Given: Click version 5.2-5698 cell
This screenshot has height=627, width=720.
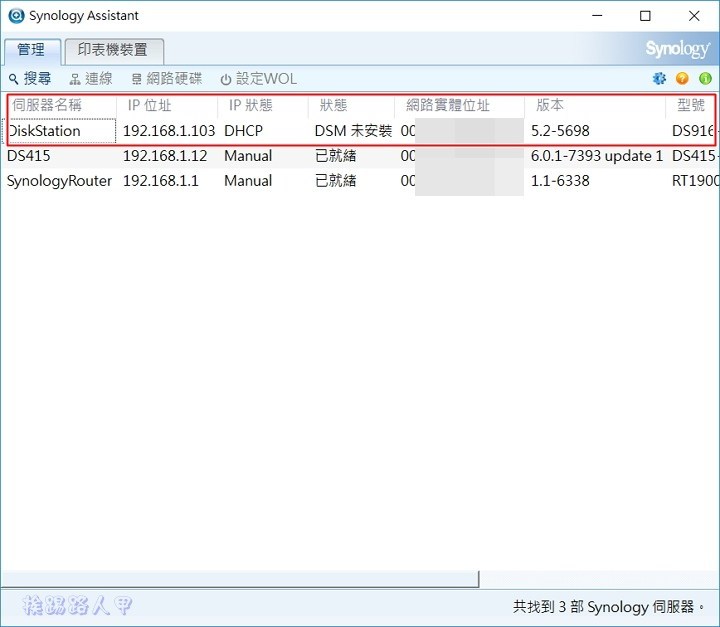Looking at the screenshot, I should pyautogui.click(x=560, y=131).
